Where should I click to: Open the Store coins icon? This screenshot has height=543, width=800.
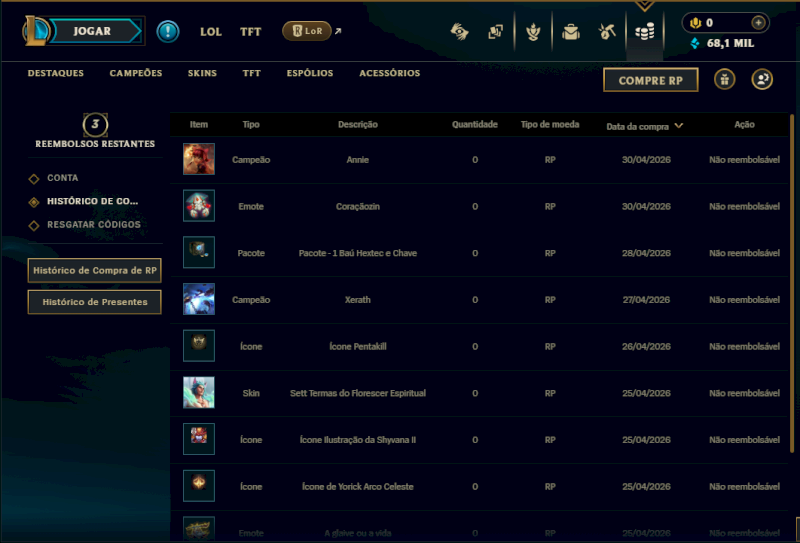click(x=645, y=32)
